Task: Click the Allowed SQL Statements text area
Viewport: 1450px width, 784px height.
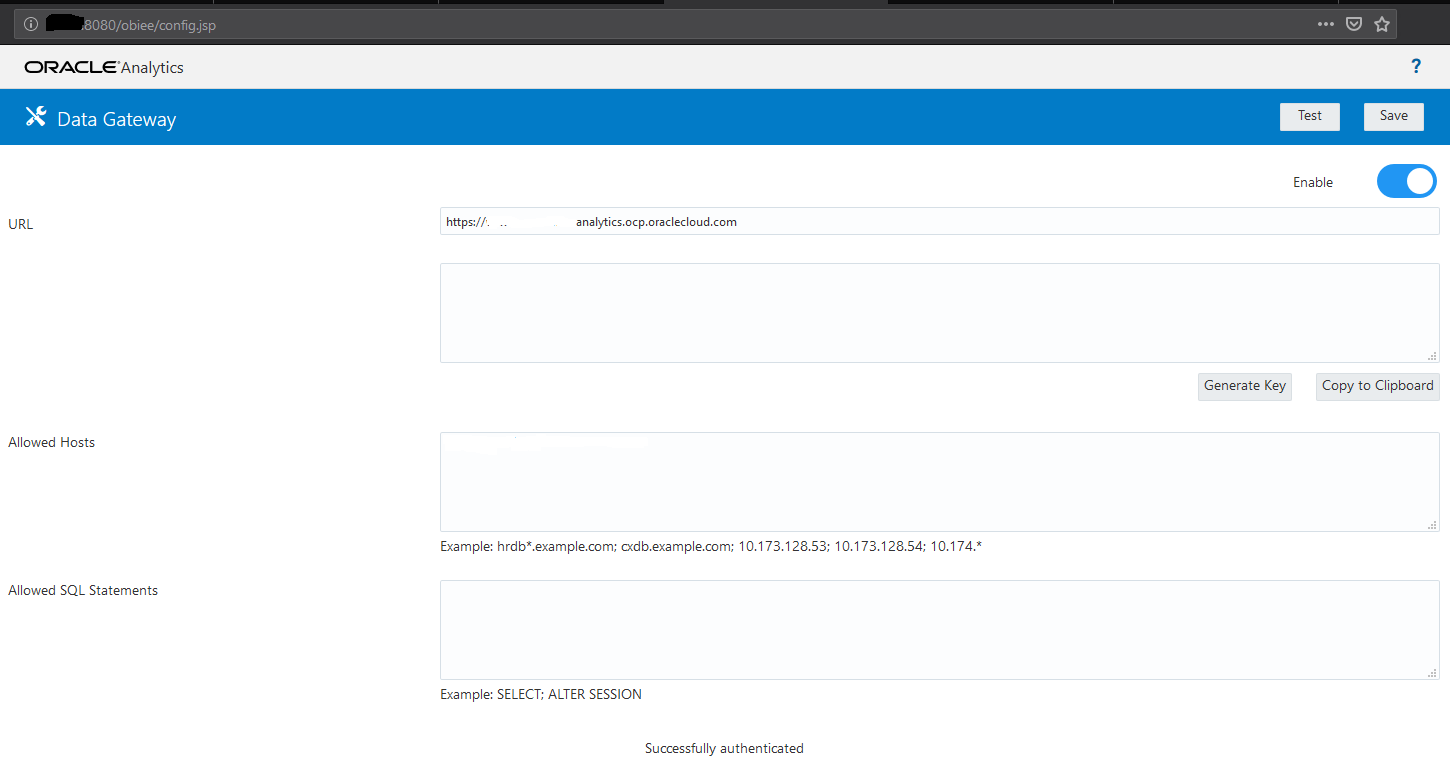Action: point(940,630)
